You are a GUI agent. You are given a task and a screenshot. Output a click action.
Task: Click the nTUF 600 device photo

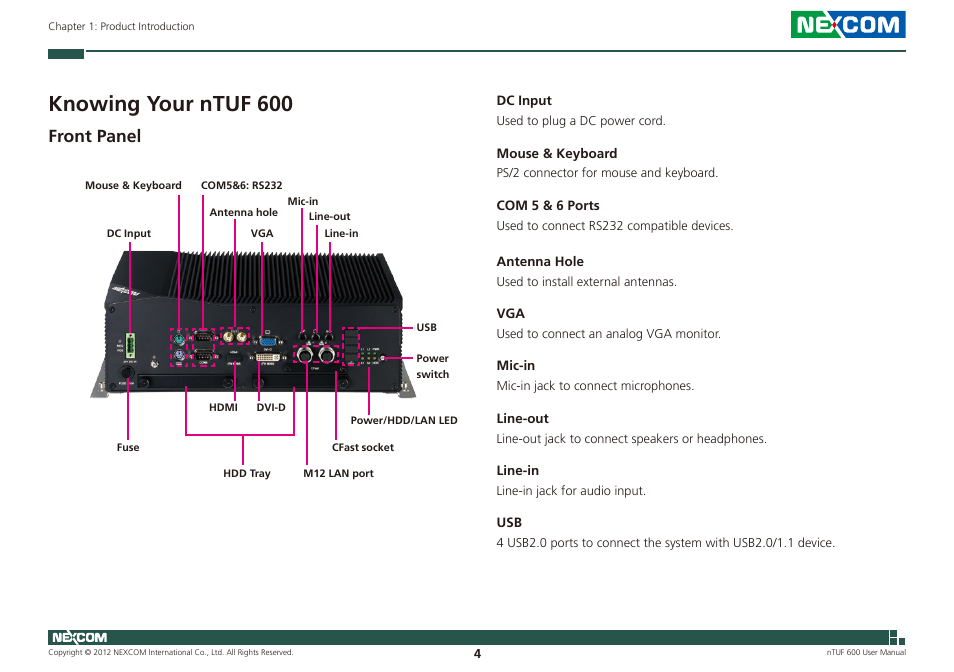pos(253,325)
